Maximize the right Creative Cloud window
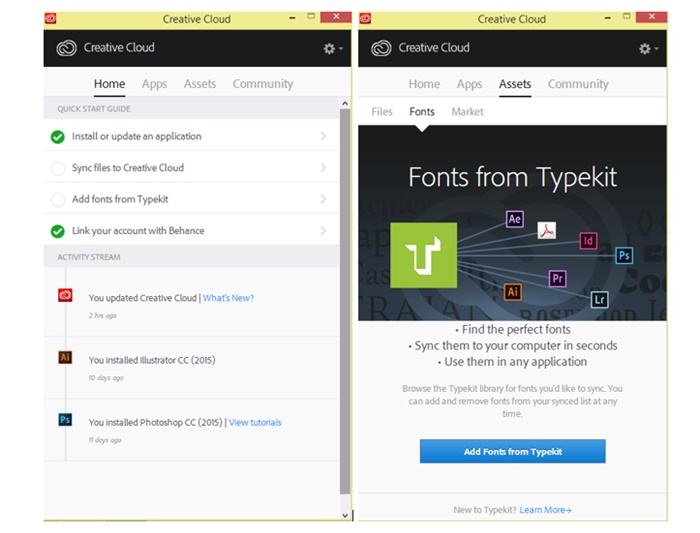 [x=627, y=17]
